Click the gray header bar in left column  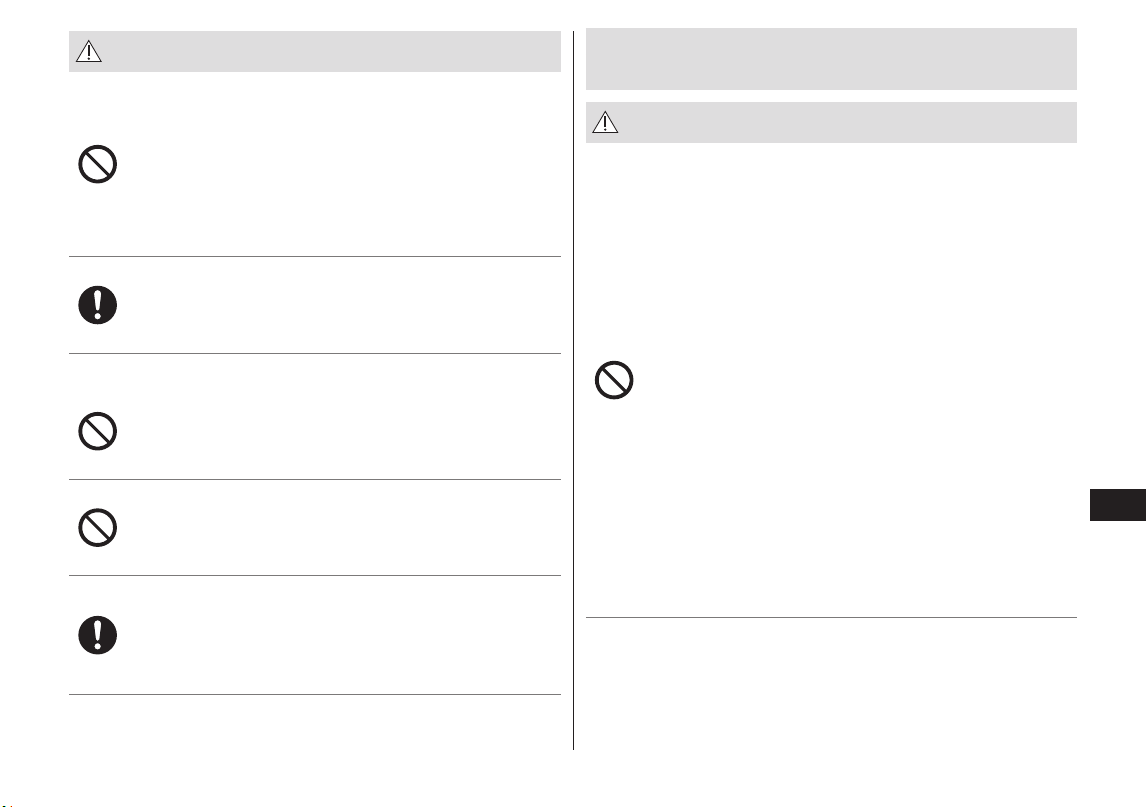pyautogui.click(x=315, y=51)
